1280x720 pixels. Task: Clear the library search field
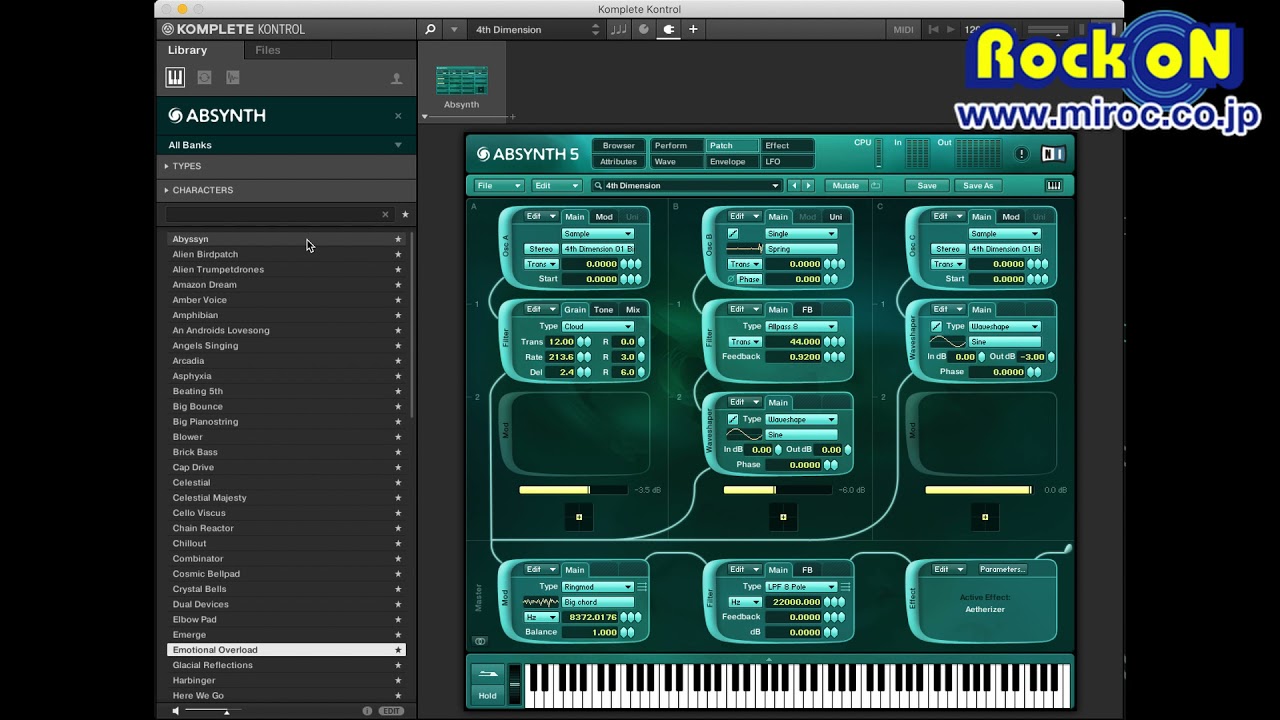click(x=385, y=214)
